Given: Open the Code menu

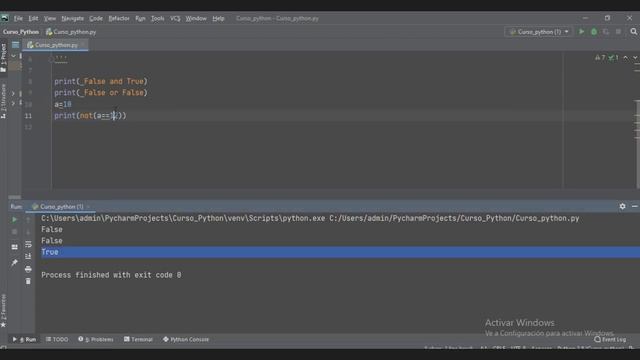Looking at the screenshot, I should click(x=96, y=18).
